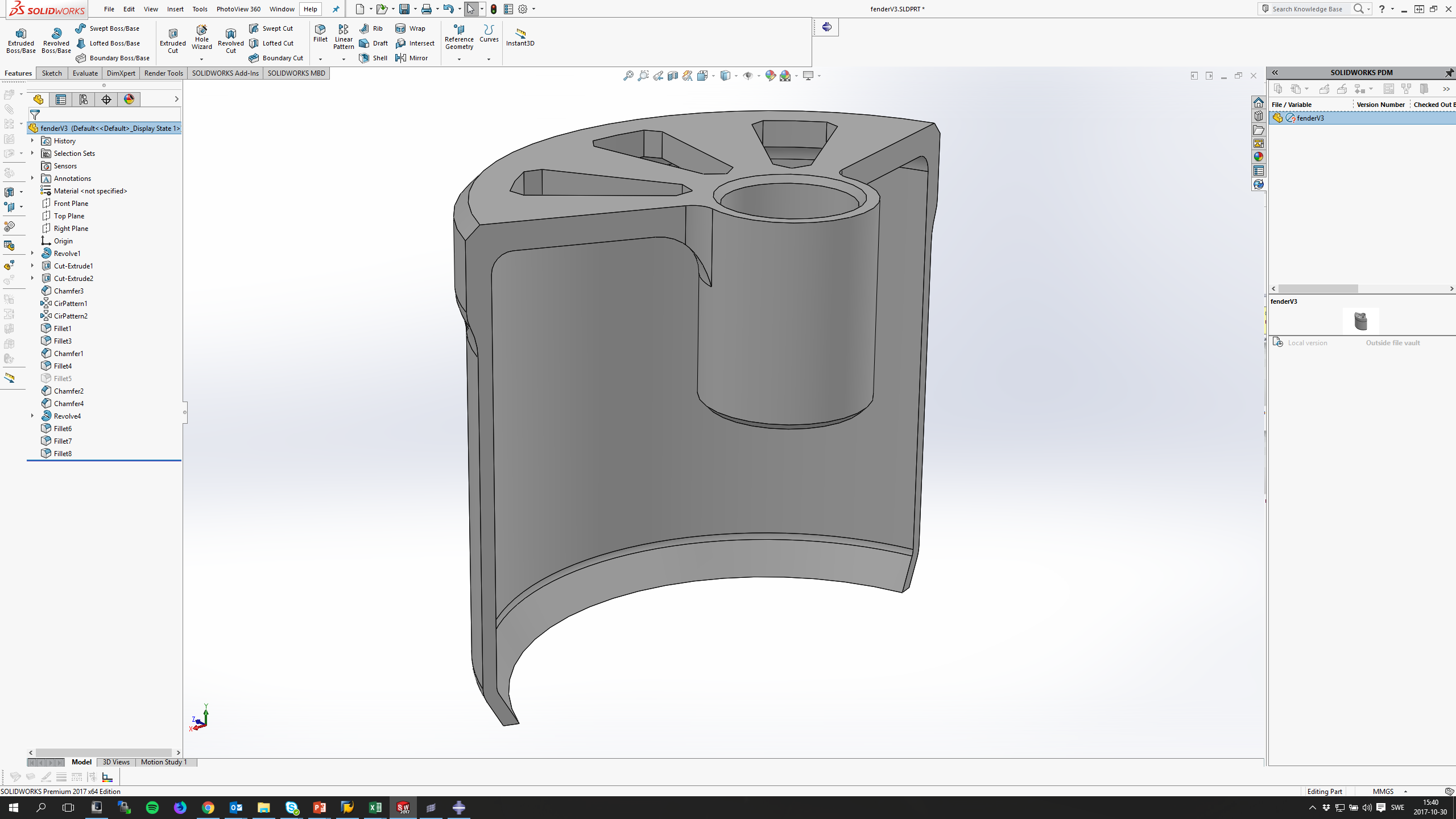Open dropdown arrow below Fillet
The image size is (1456, 819).
(320, 59)
